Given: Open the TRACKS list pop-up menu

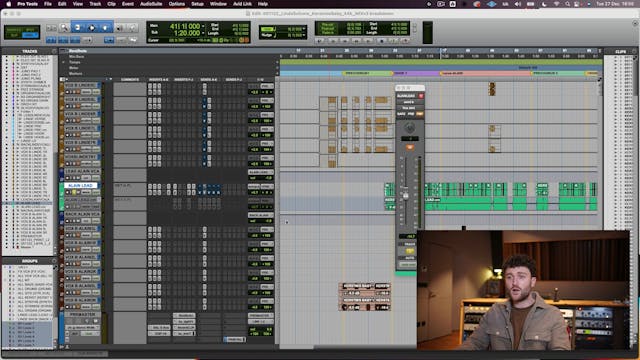Looking at the screenshot, I should (x=54, y=51).
